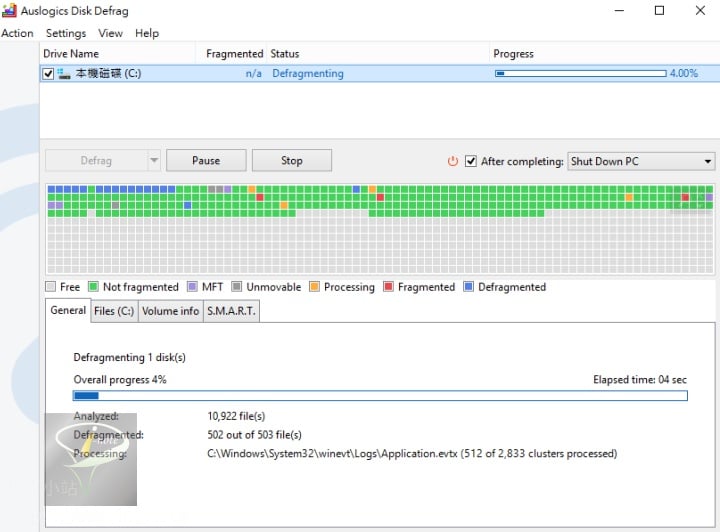Click the Fragmented red legend box

[x=388, y=287]
